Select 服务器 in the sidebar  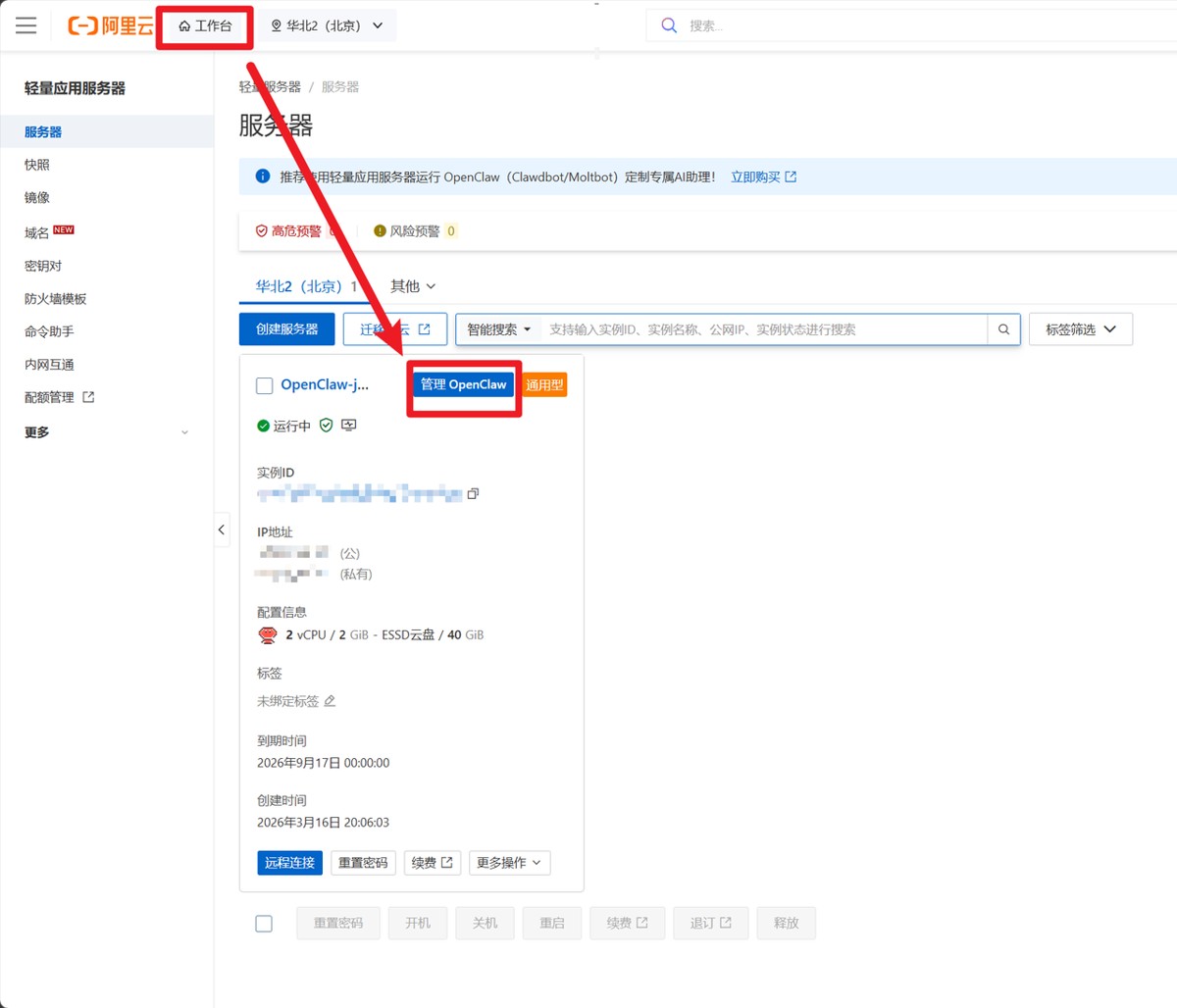[x=107, y=131]
